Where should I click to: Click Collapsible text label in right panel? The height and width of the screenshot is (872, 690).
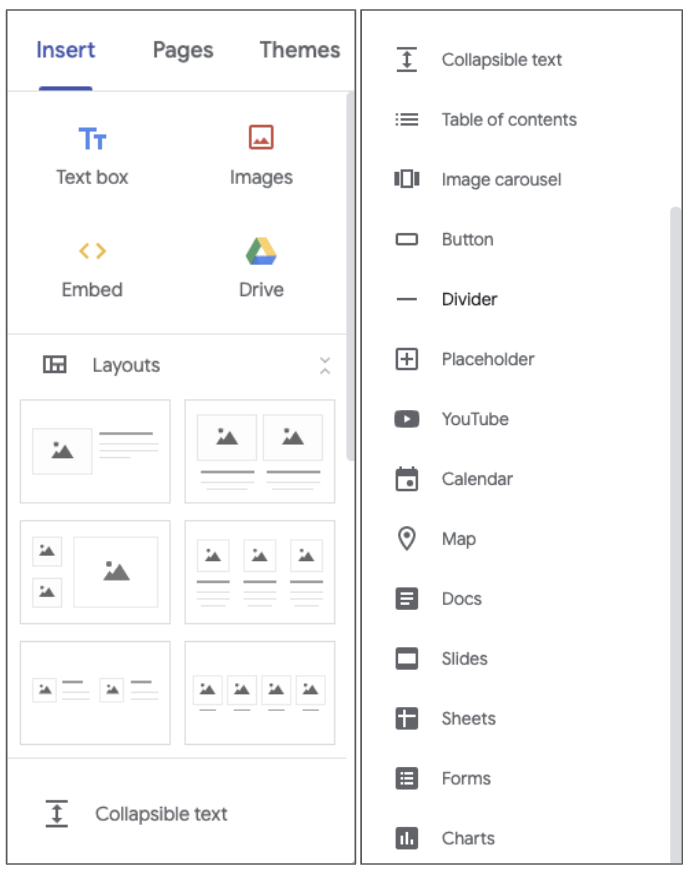(x=502, y=60)
